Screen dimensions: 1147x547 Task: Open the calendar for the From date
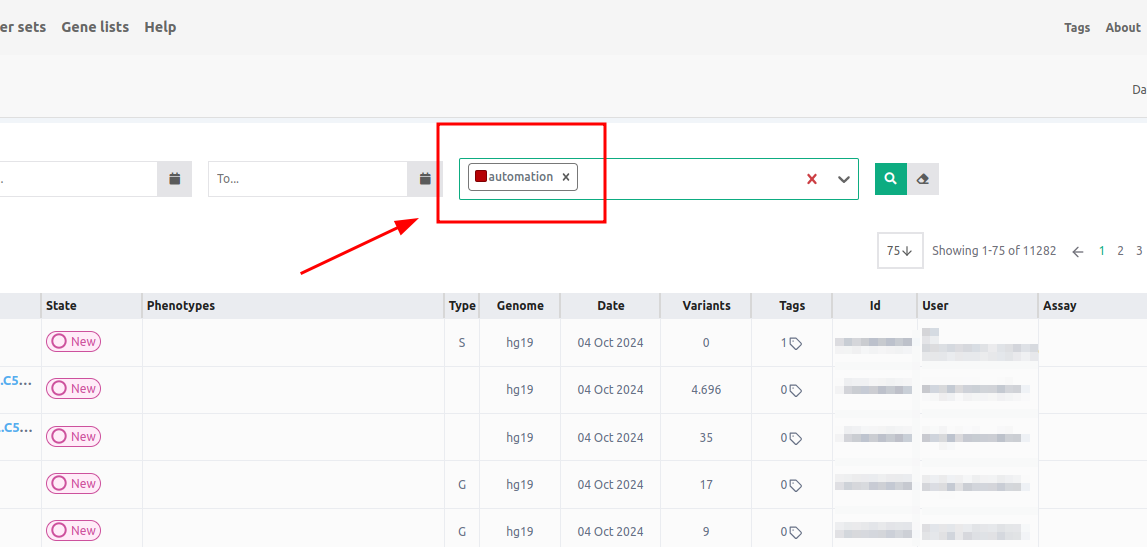pyautogui.click(x=175, y=179)
